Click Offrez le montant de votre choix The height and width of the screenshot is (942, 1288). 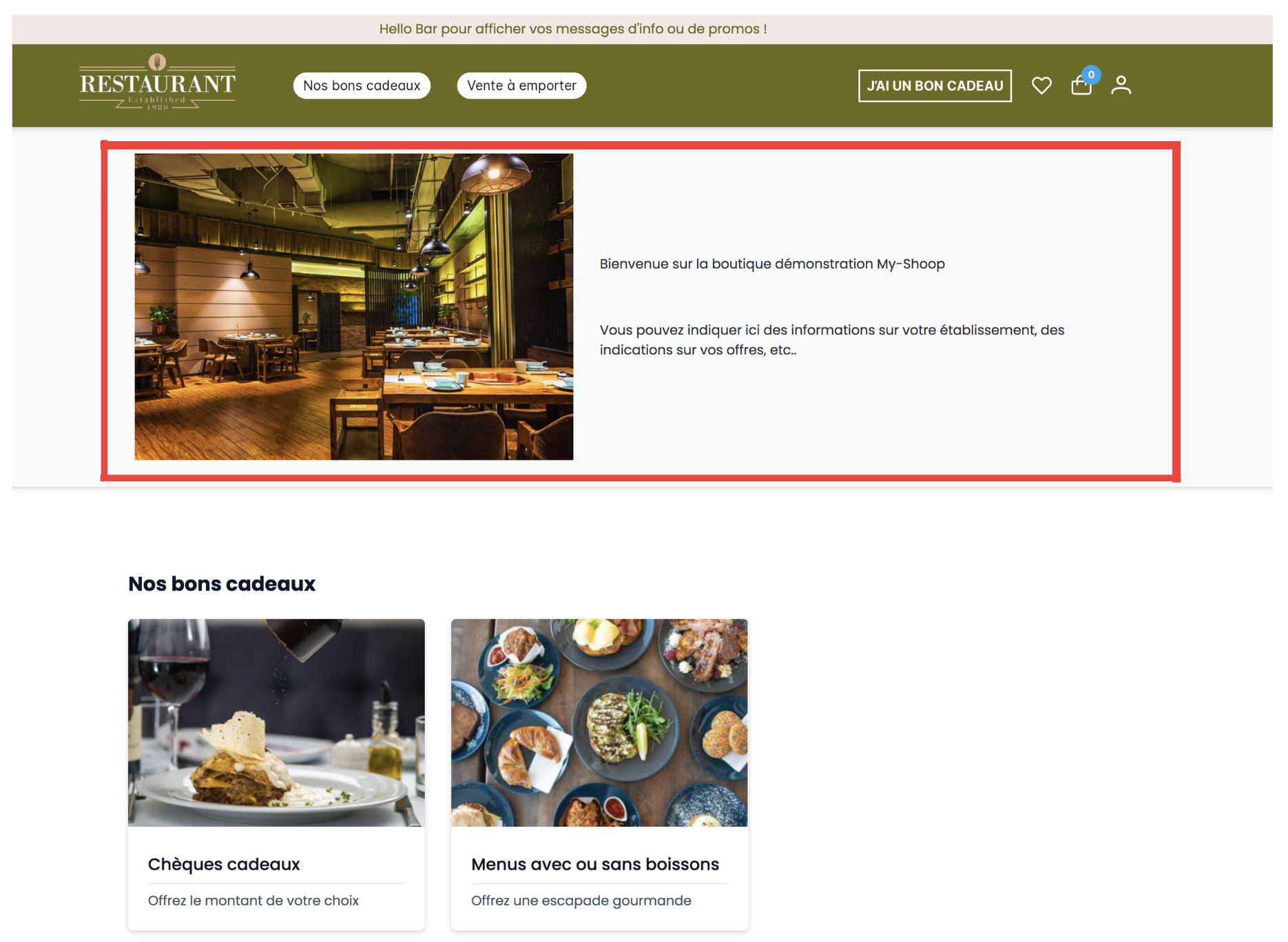pos(253,901)
